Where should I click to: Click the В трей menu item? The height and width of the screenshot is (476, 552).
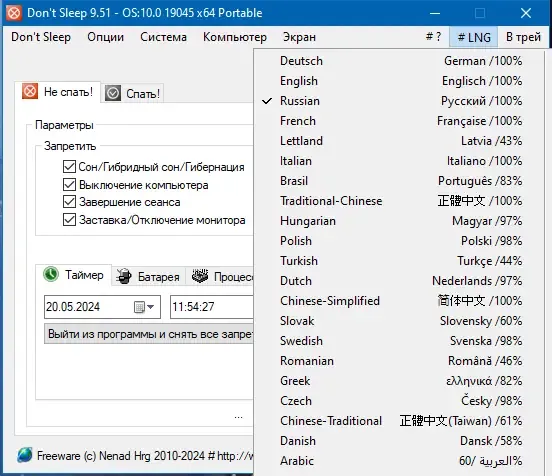[x=523, y=37]
